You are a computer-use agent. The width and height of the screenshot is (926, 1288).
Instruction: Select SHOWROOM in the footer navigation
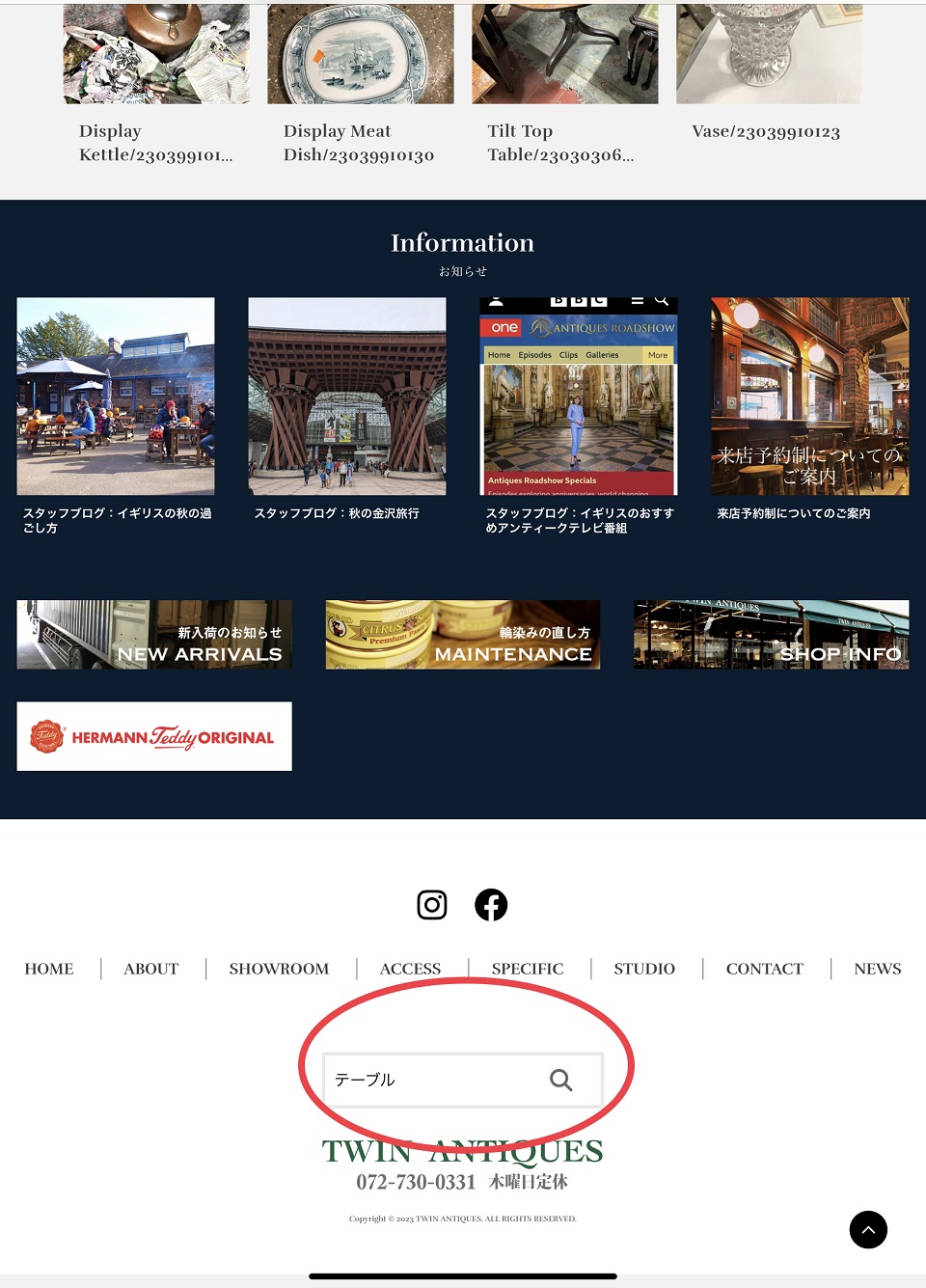[279, 969]
